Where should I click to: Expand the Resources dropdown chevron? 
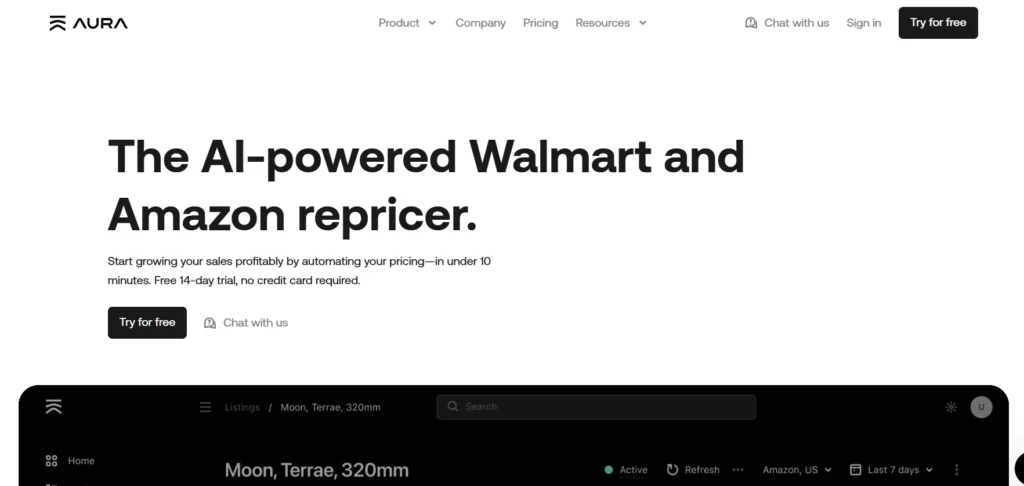coord(643,23)
